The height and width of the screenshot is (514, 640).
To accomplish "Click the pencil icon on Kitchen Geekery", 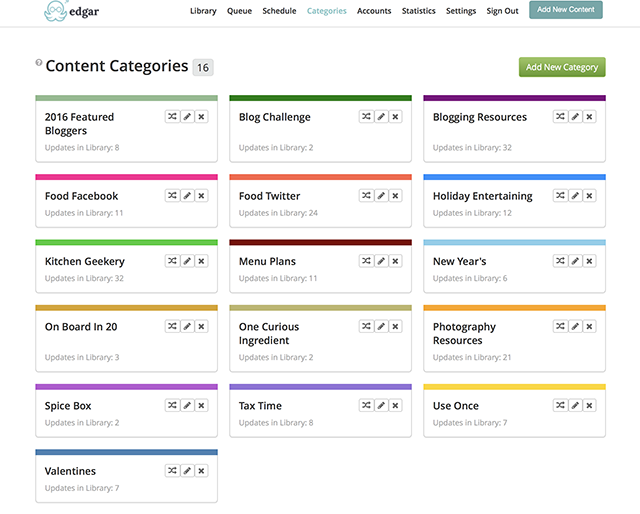I will coord(187,261).
